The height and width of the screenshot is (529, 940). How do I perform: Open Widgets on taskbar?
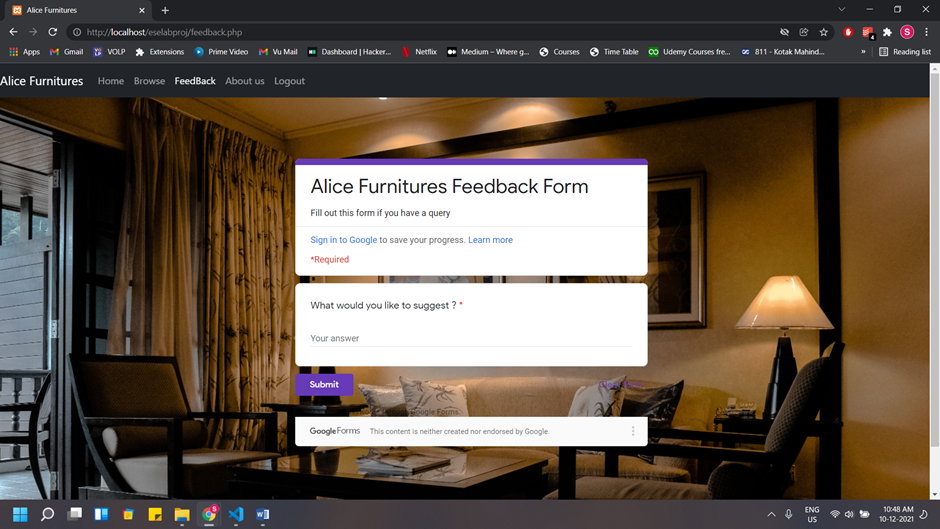tap(101, 515)
